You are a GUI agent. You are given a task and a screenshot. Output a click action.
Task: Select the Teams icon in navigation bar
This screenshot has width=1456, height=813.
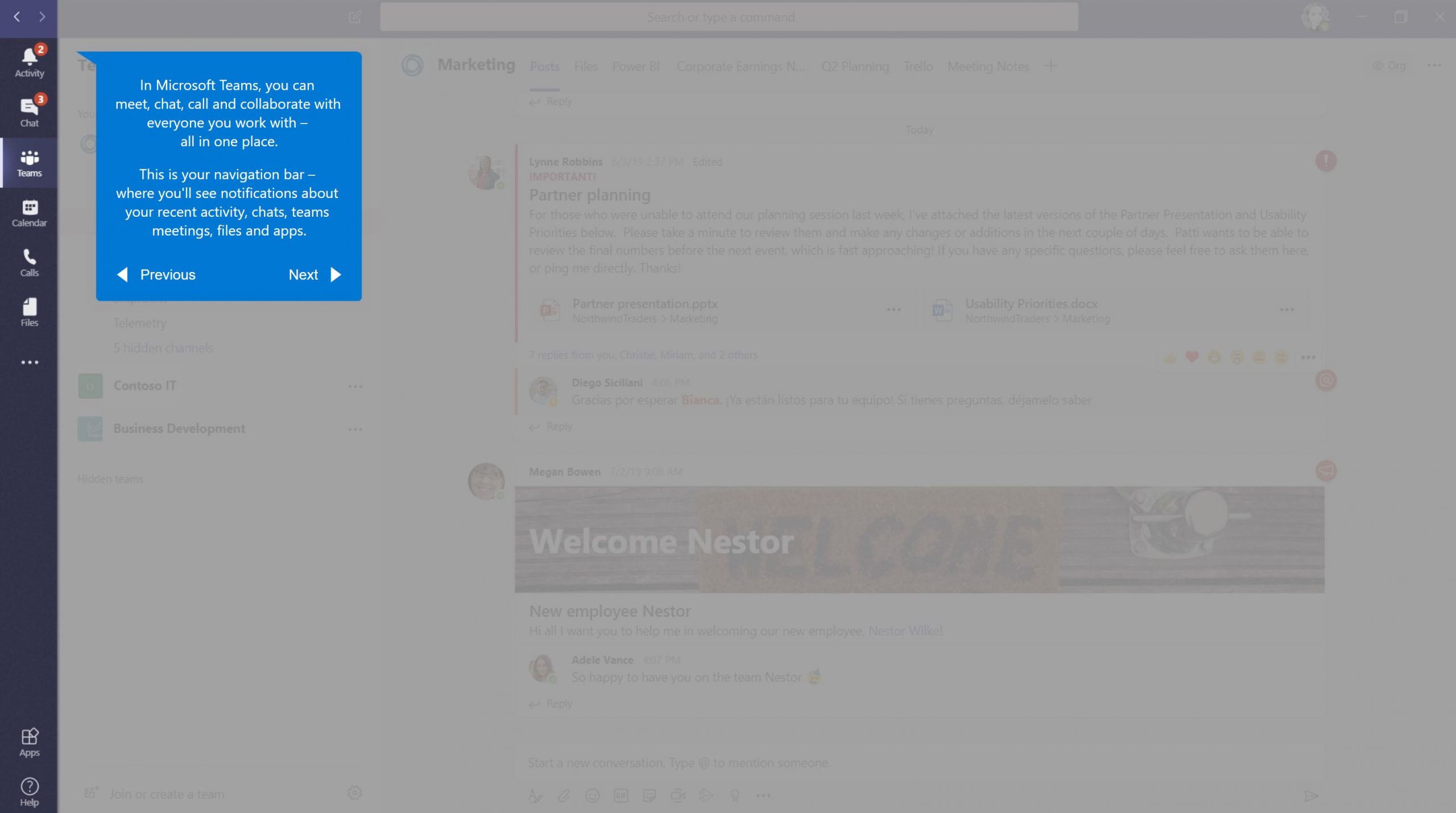click(x=29, y=162)
